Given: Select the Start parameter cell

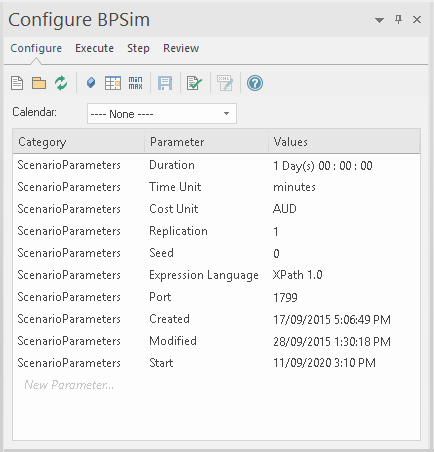Looking at the screenshot, I should click(x=161, y=363).
